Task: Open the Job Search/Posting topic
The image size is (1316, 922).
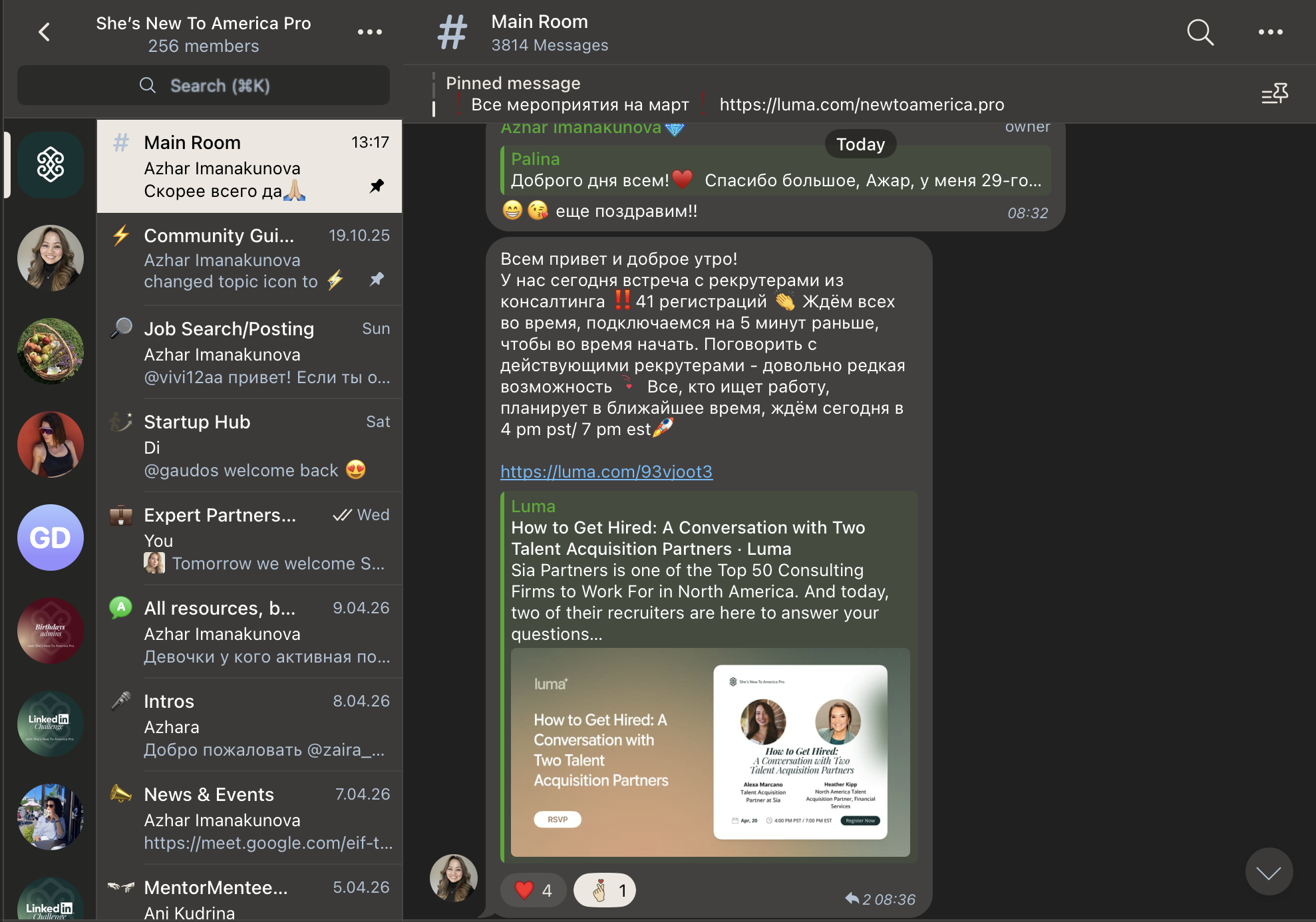Action: point(249,352)
